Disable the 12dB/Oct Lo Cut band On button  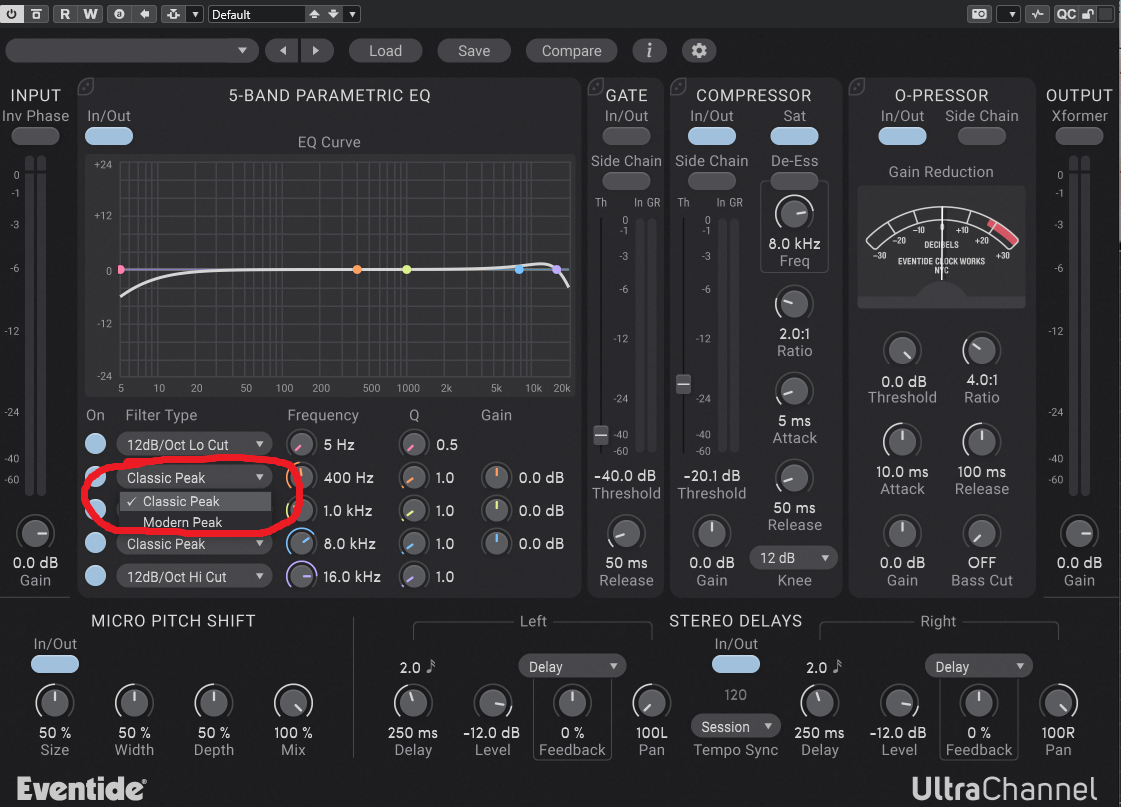click(x=95, y=444)
